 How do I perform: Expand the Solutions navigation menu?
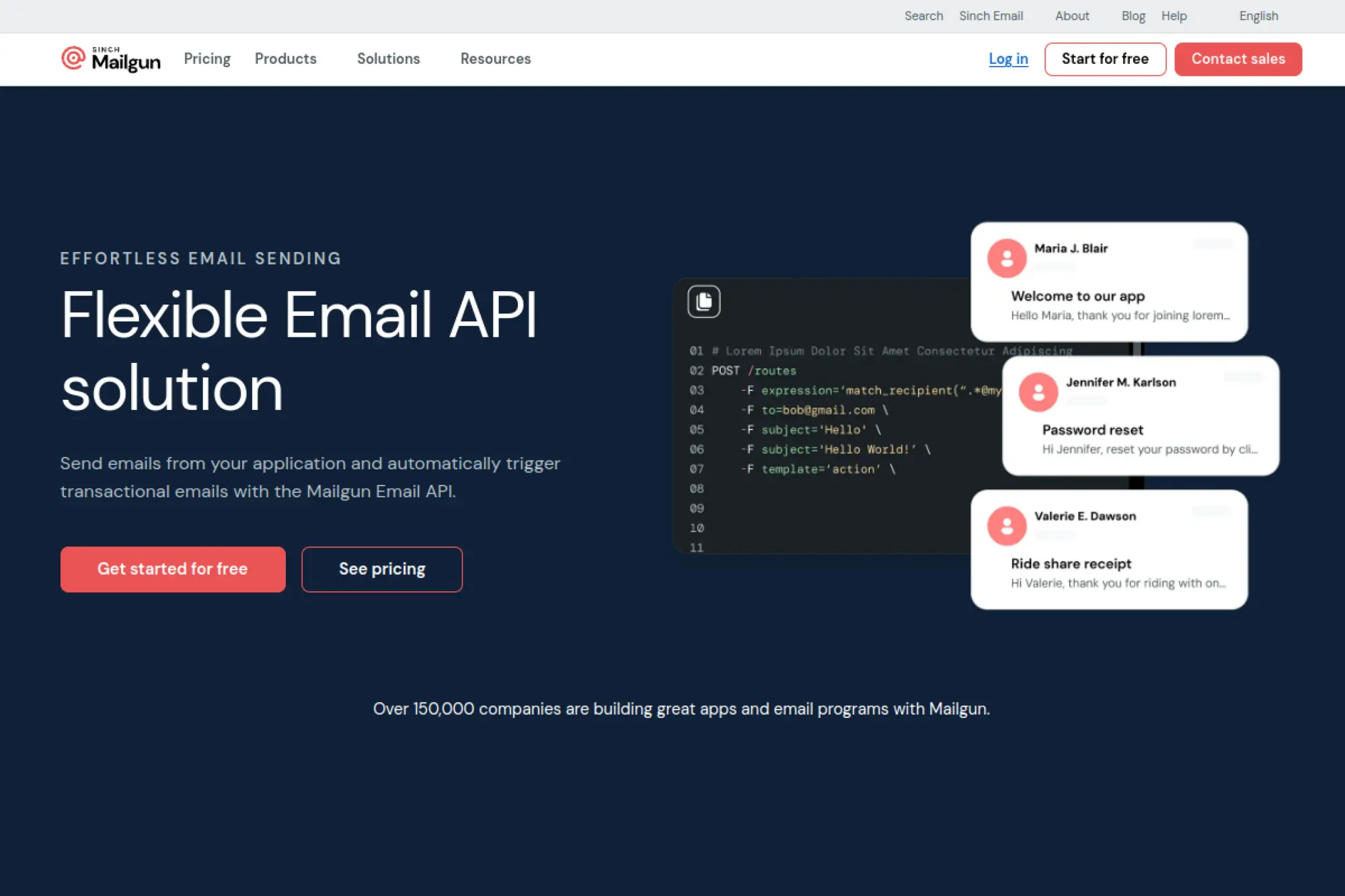click(x=388, y=59)
